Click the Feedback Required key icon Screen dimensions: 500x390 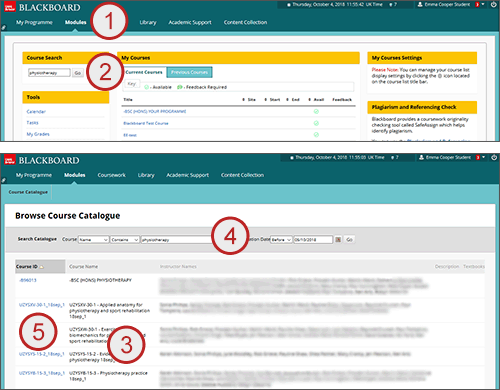(x=180, y=87)
